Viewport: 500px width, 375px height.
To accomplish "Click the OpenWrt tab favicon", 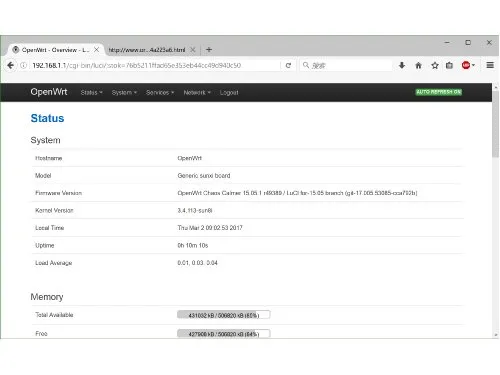I will (x=15, y=50).
